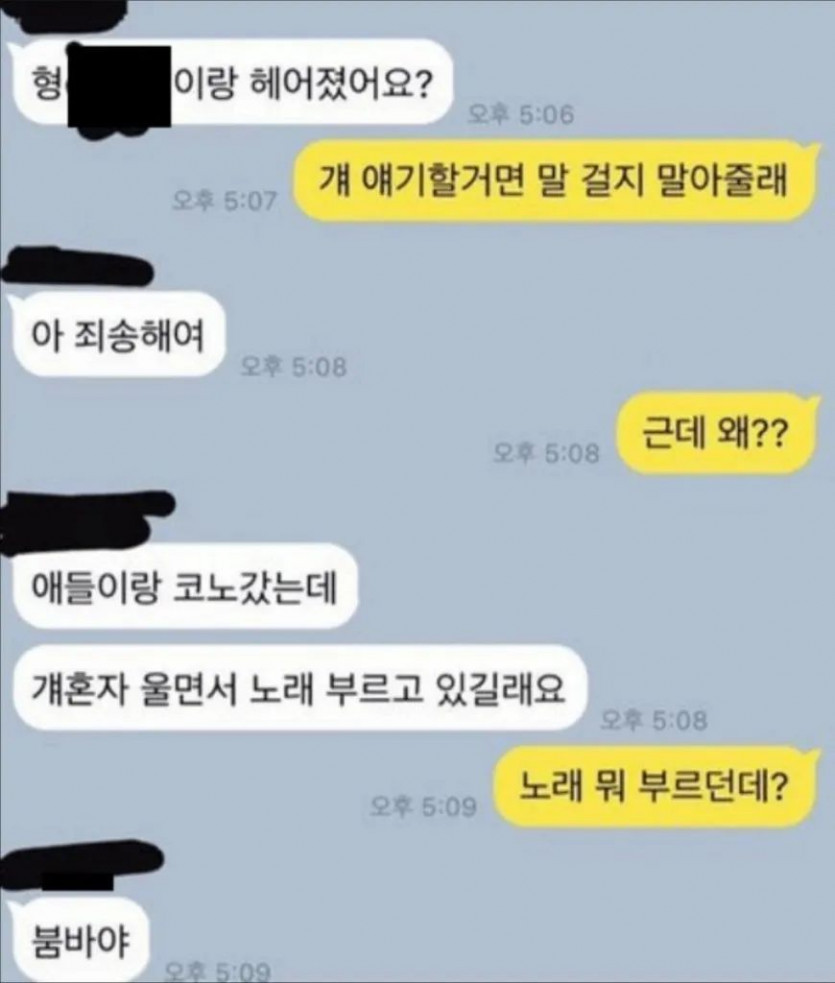Tap the white bubble ending with 헤어졌어요?
835x983 pixels.
click(232, 82)
